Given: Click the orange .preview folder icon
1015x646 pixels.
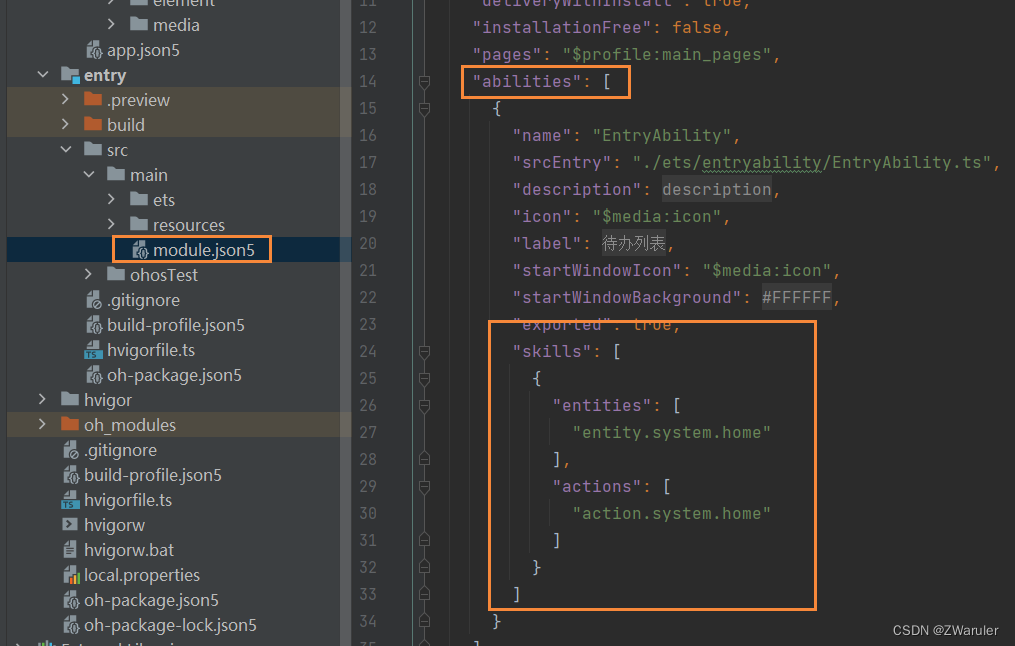Looking at the screenshot, I should click(93, 100).
